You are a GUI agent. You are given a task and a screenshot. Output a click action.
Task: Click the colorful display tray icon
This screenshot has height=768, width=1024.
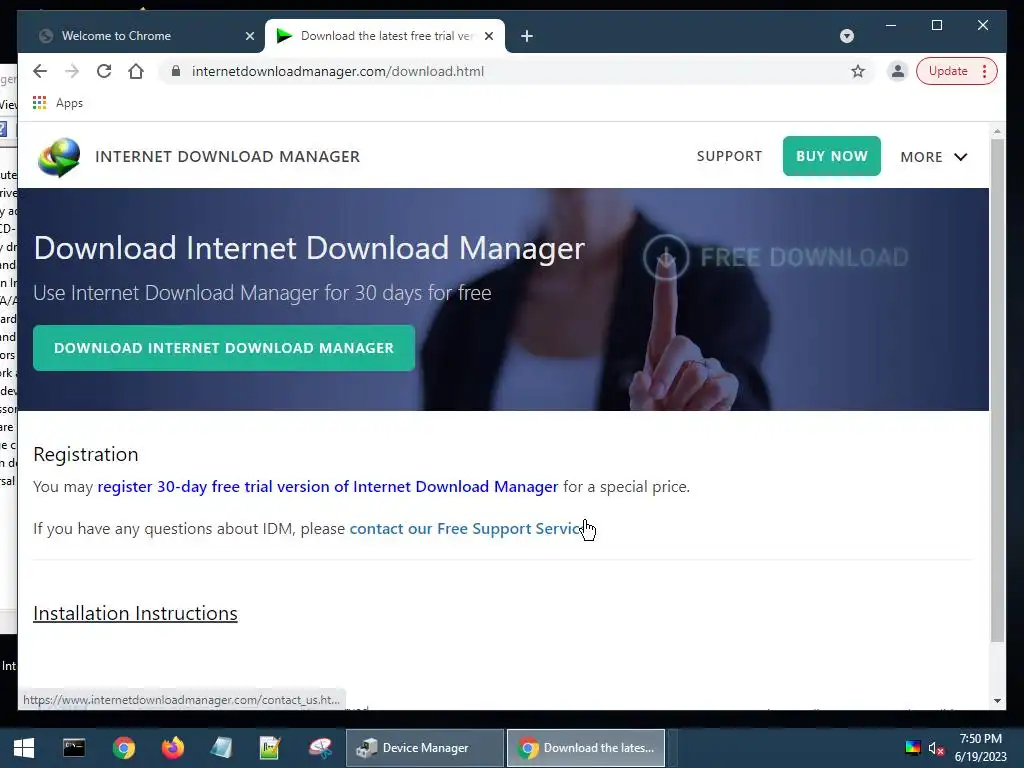pyautogui.click(x=912, y=748)
